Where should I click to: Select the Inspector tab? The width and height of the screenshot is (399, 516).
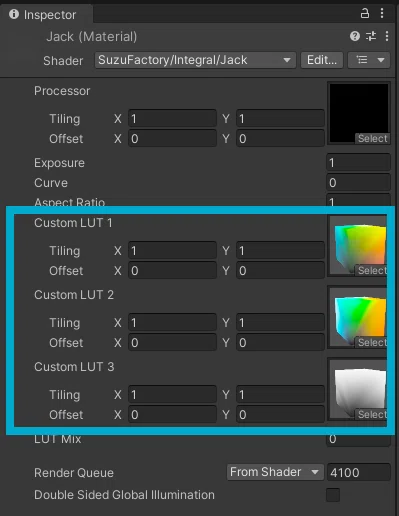(47, 14)
